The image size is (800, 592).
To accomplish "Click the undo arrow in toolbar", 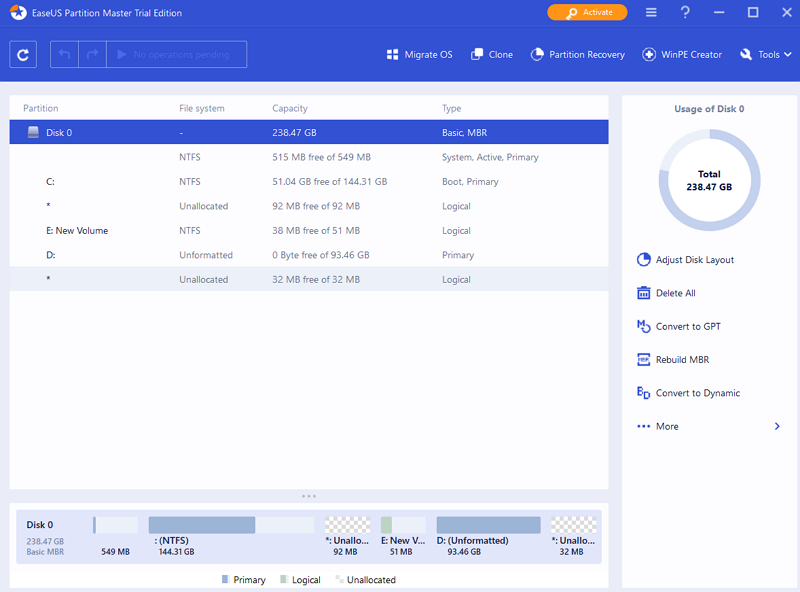I will click(x=66, y=55).
